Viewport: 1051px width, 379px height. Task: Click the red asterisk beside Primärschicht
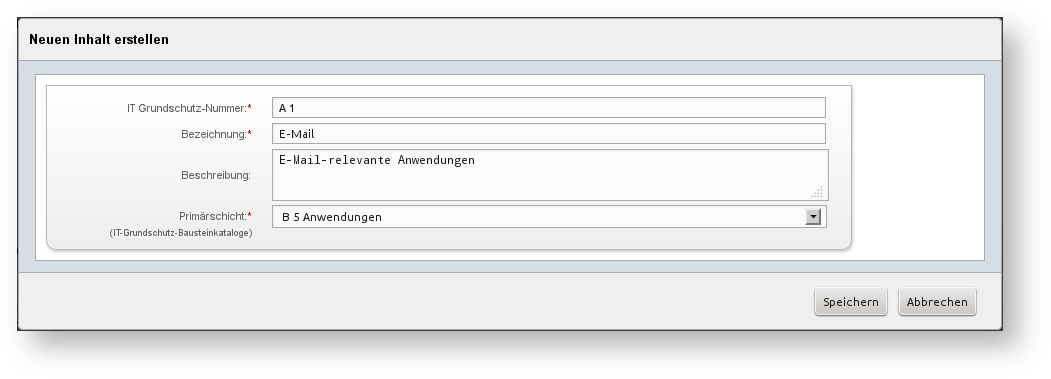[249, 215]
